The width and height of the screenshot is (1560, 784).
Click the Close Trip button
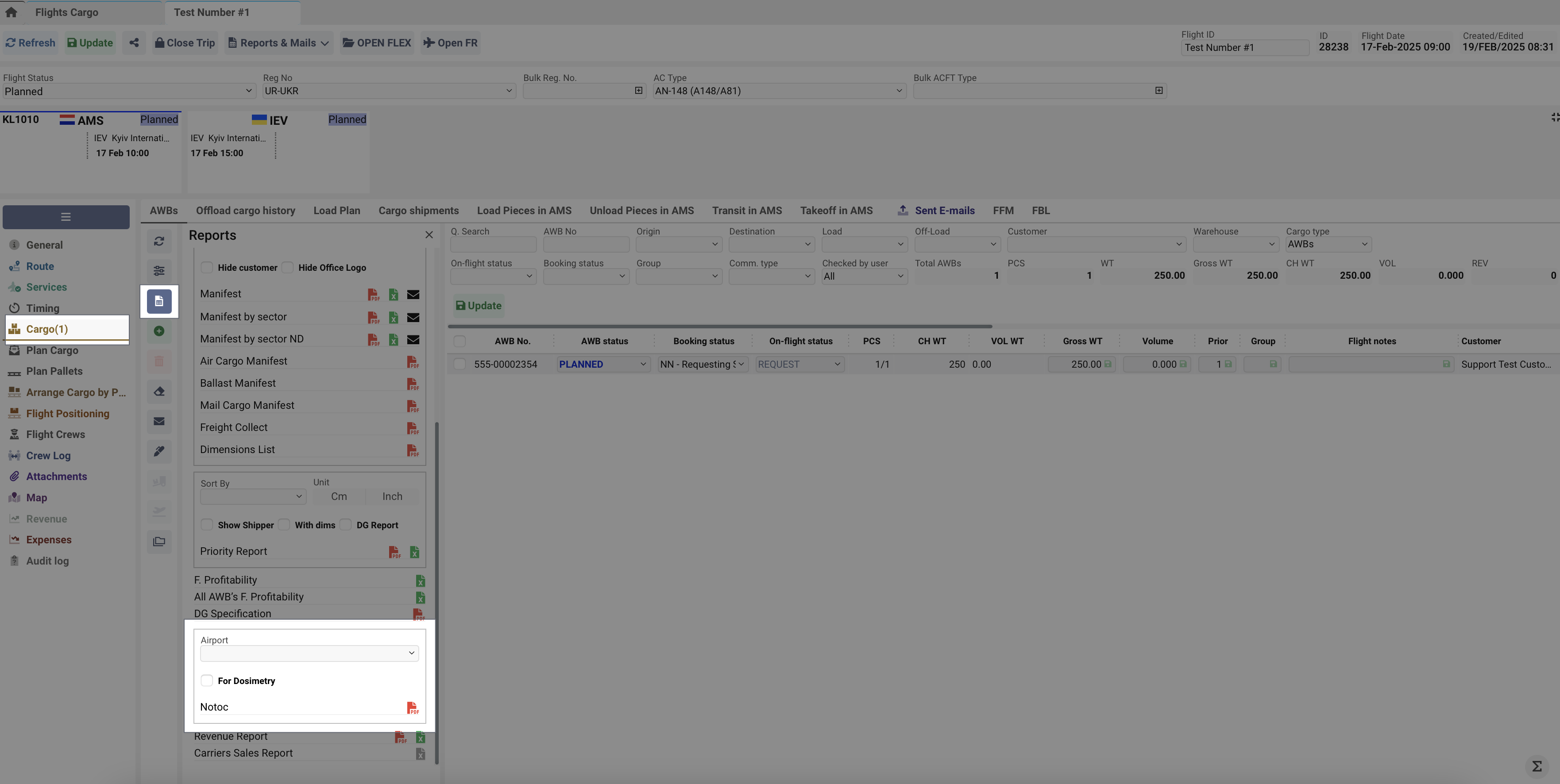(185, 43)
